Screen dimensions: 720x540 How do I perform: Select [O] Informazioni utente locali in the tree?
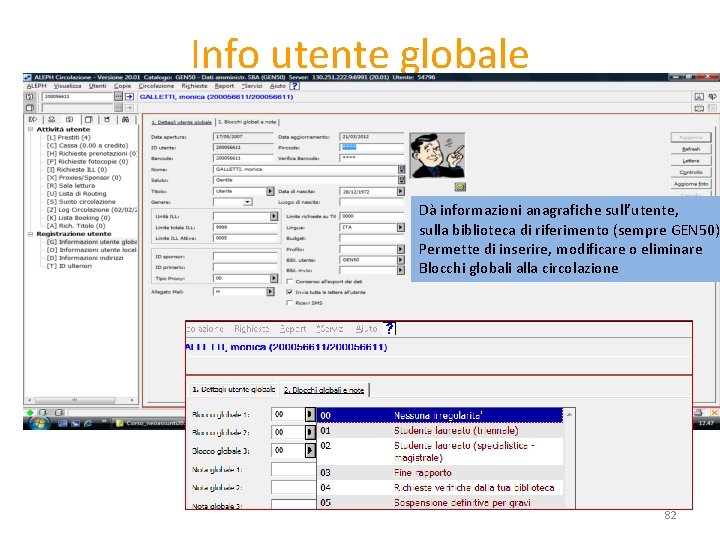pos(91,250)
